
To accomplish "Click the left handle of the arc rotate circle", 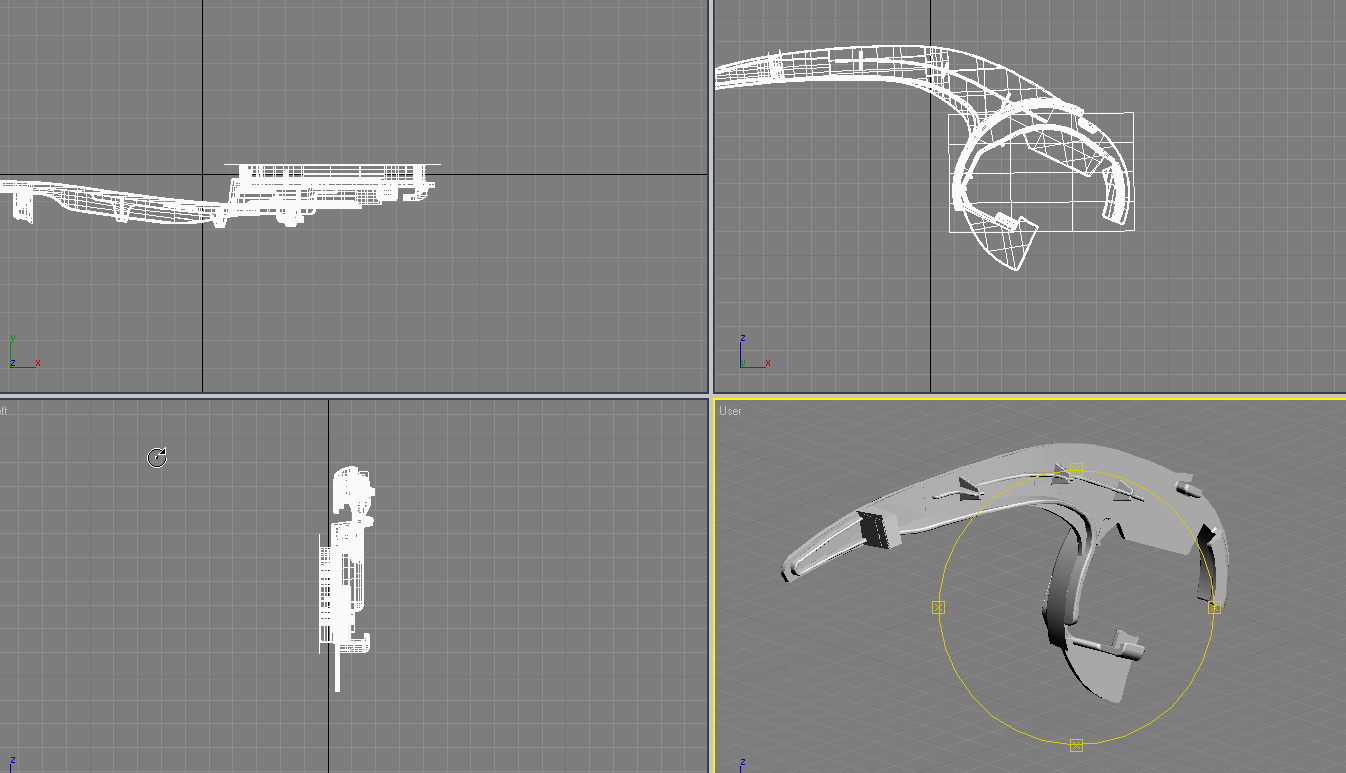I will pos(938,607).
